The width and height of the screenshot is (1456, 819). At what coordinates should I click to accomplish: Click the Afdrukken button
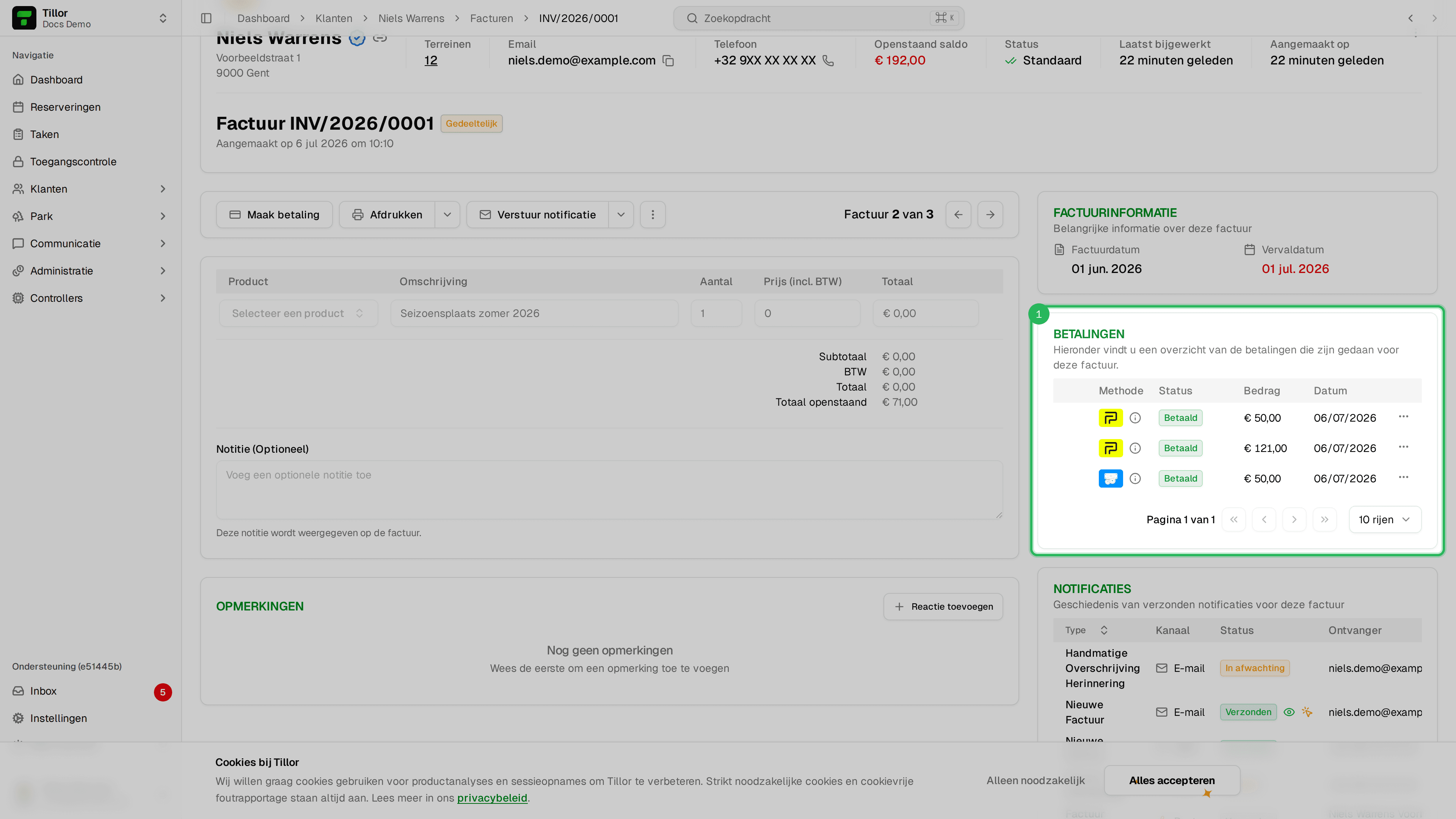[387, 215]
